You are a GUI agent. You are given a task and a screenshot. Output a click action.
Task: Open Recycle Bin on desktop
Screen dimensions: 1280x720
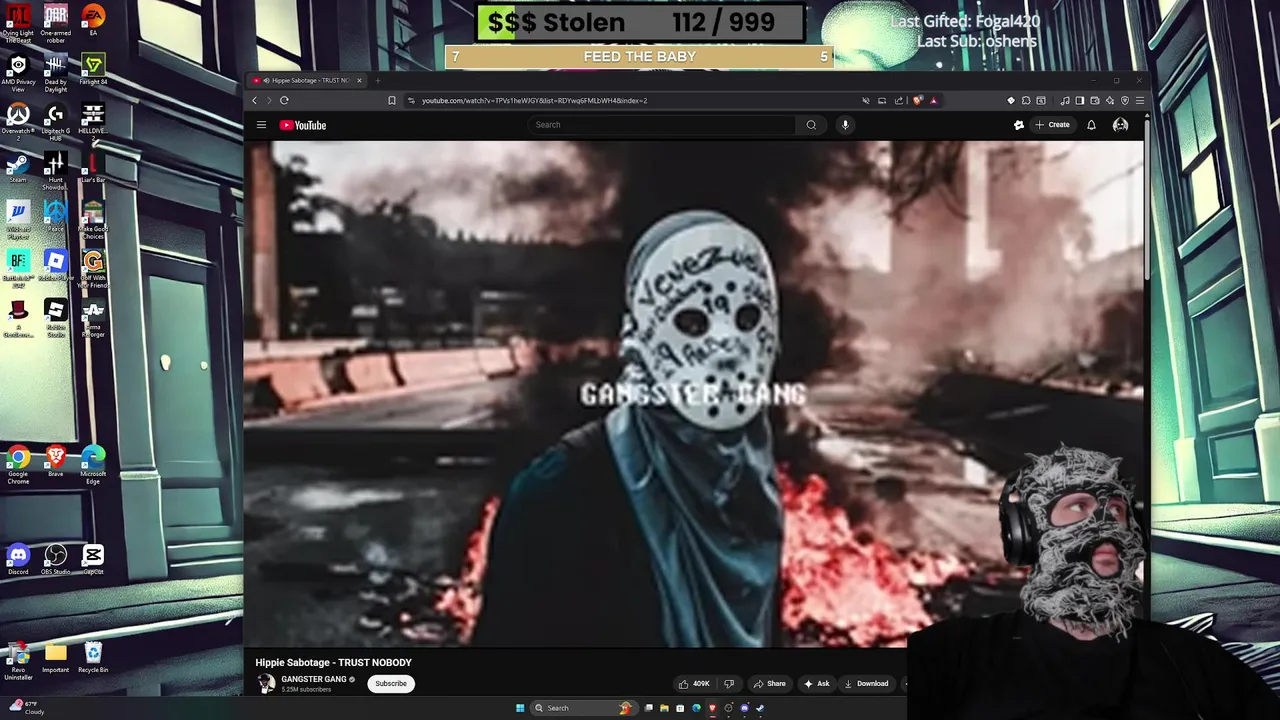pyautogui.click(x=93, y=657)
